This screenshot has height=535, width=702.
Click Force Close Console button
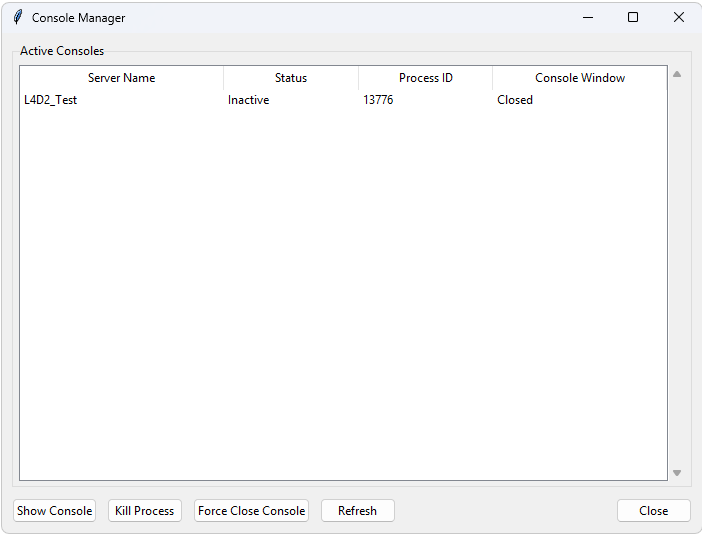(x=251, y=510)
